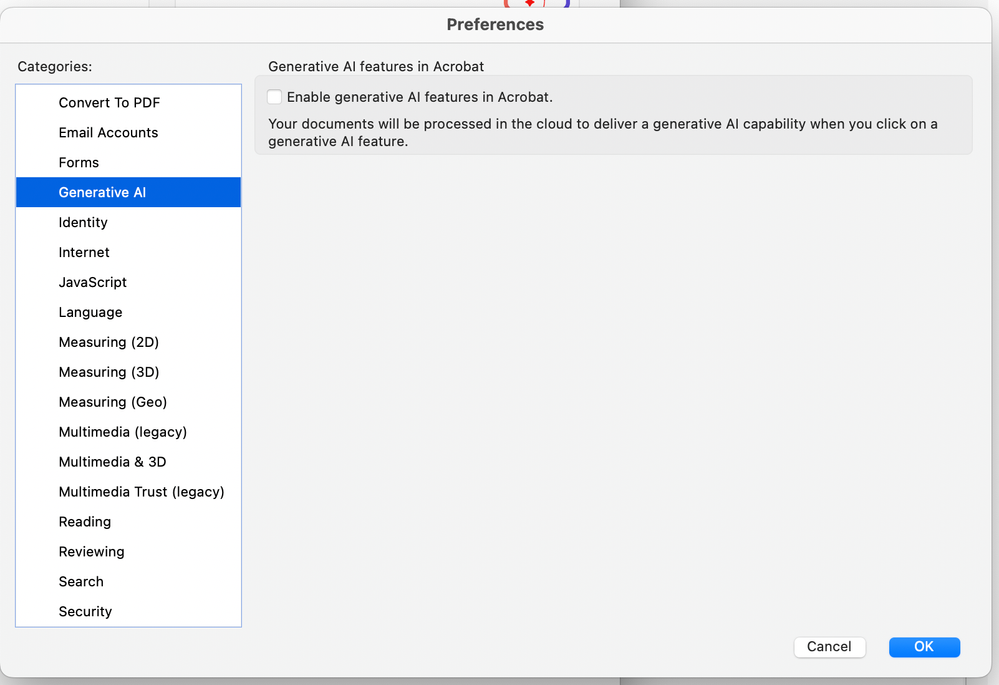Open Email Accounts preferences
999x685 pixels.
[108, 133]
